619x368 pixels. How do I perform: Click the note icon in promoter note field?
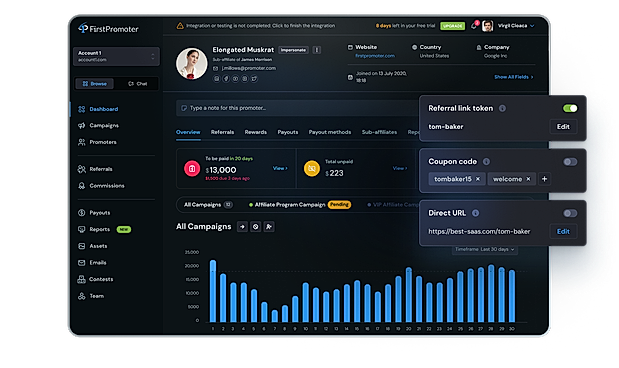click(184, 108)
